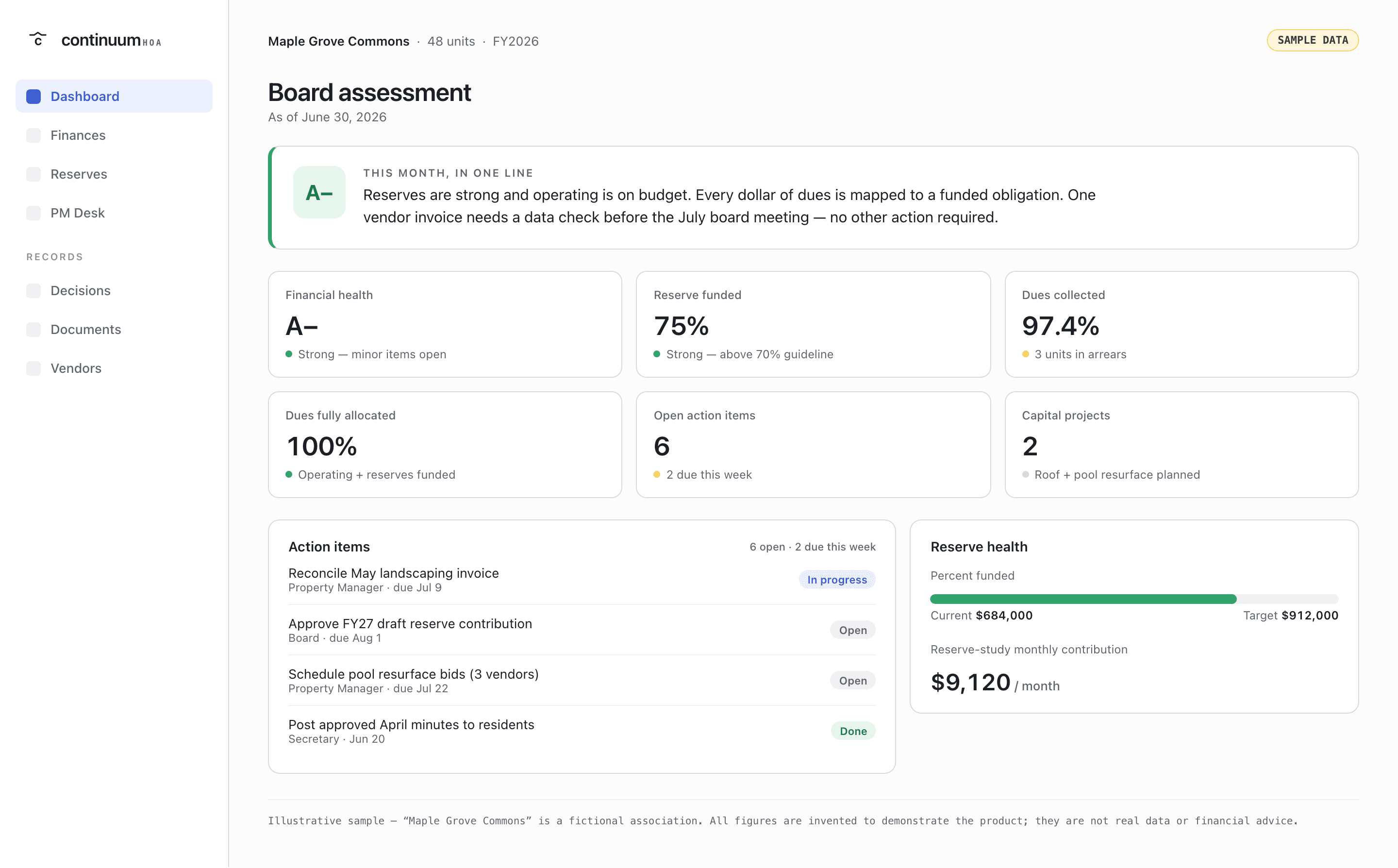
Task: Click the $9,120 / month contribution amount
Action: 995,683
